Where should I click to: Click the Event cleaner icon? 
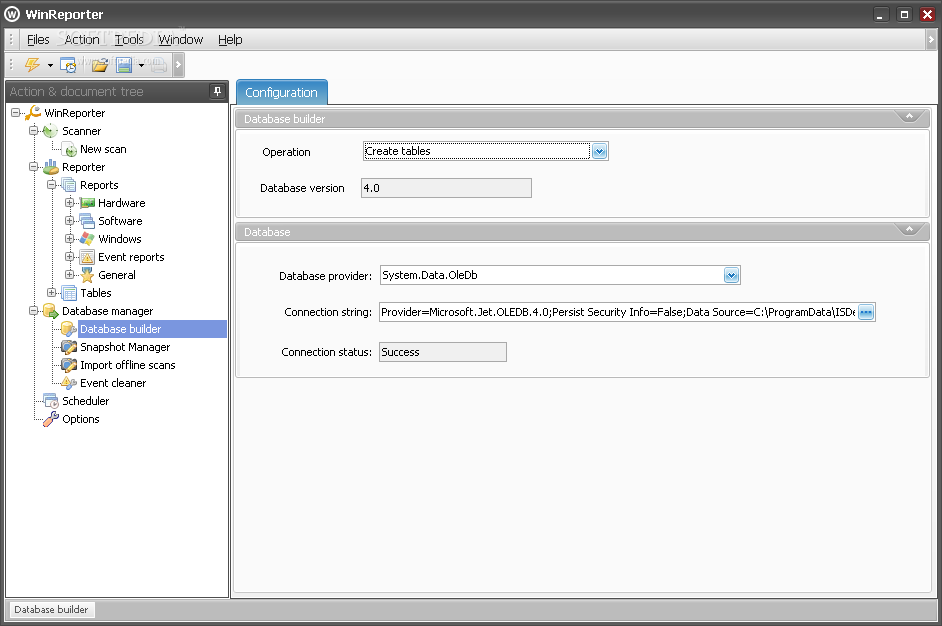click(69, 383)
